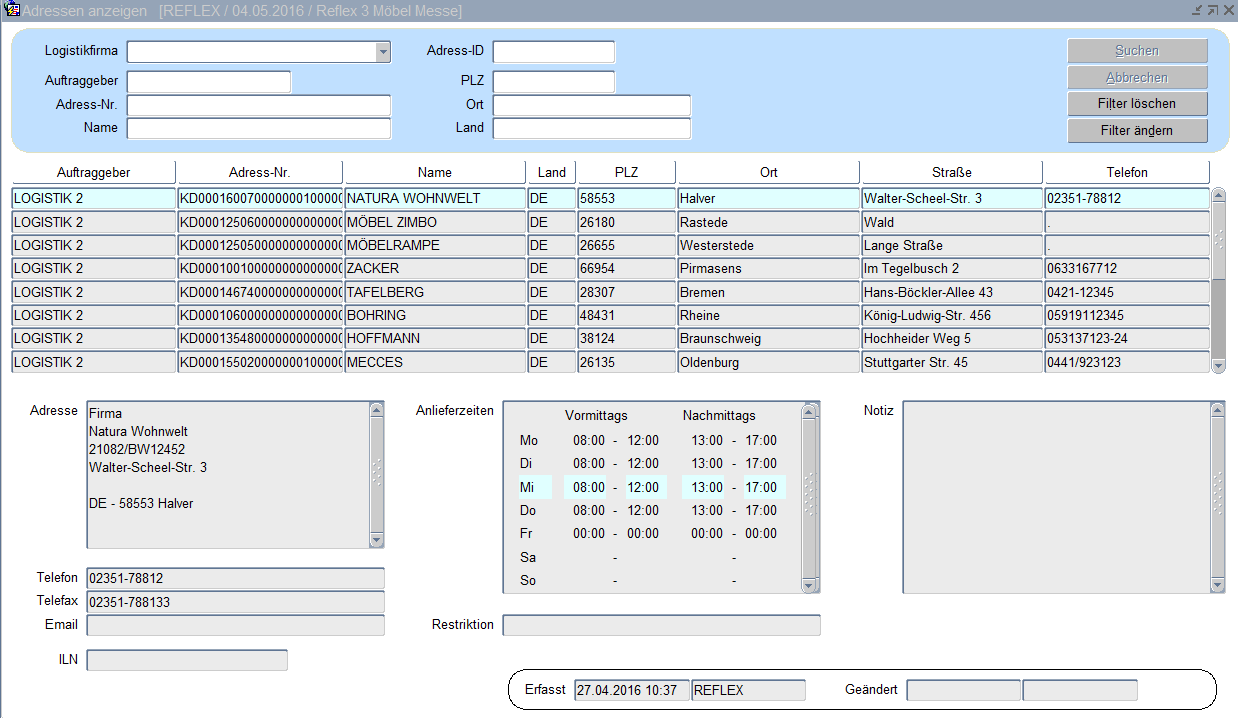
Task: Sort by the Name column header
Action: click(435, 172)
